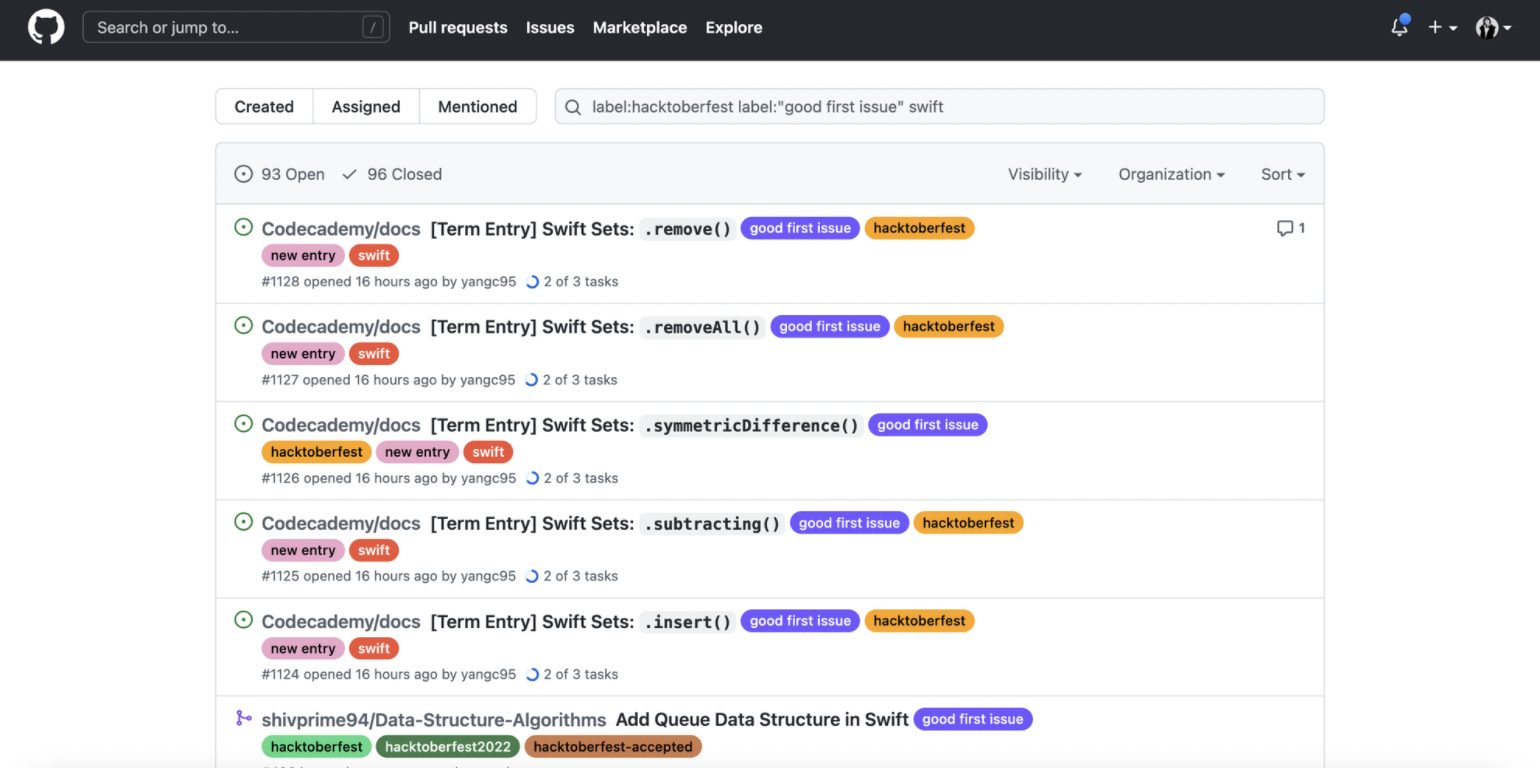The image size is (1540, 774).
Task: Open Explore in top navigation
Action: pos(734,28)
